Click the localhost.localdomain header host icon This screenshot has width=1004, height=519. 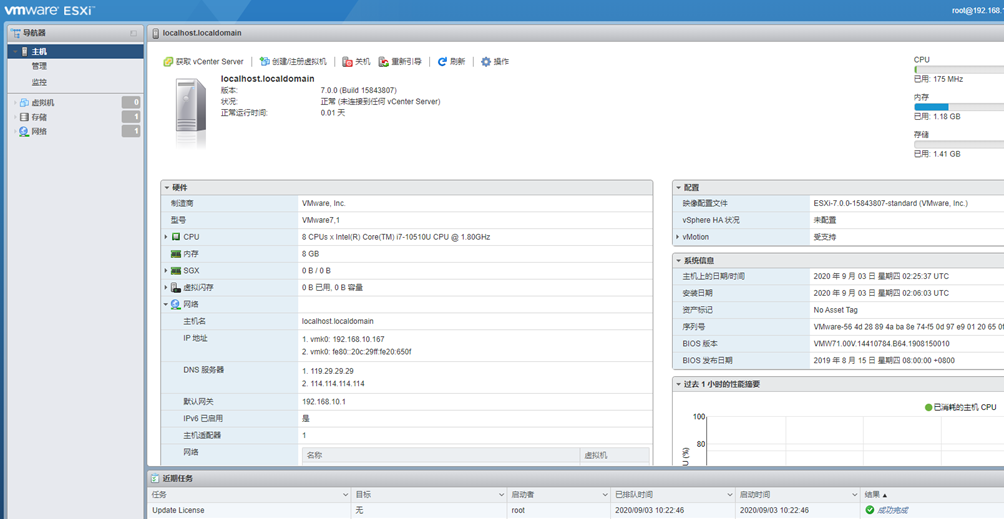coord(156,33)
